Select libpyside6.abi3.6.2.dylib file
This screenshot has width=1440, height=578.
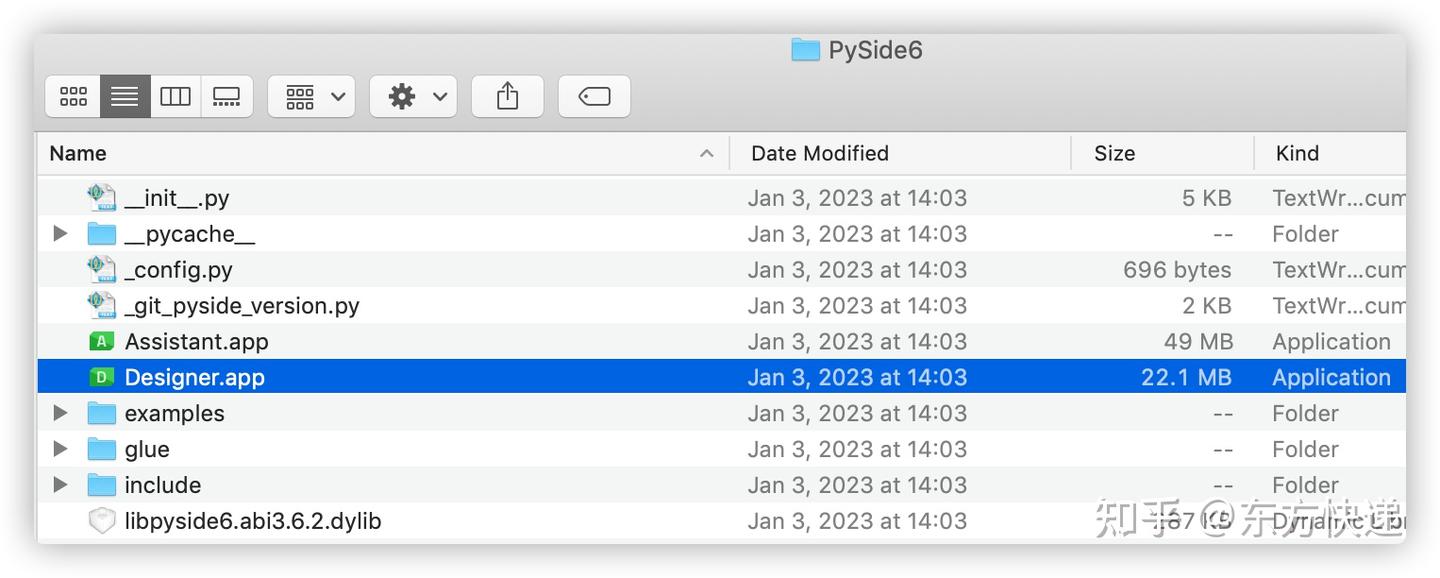pos(252,521)
